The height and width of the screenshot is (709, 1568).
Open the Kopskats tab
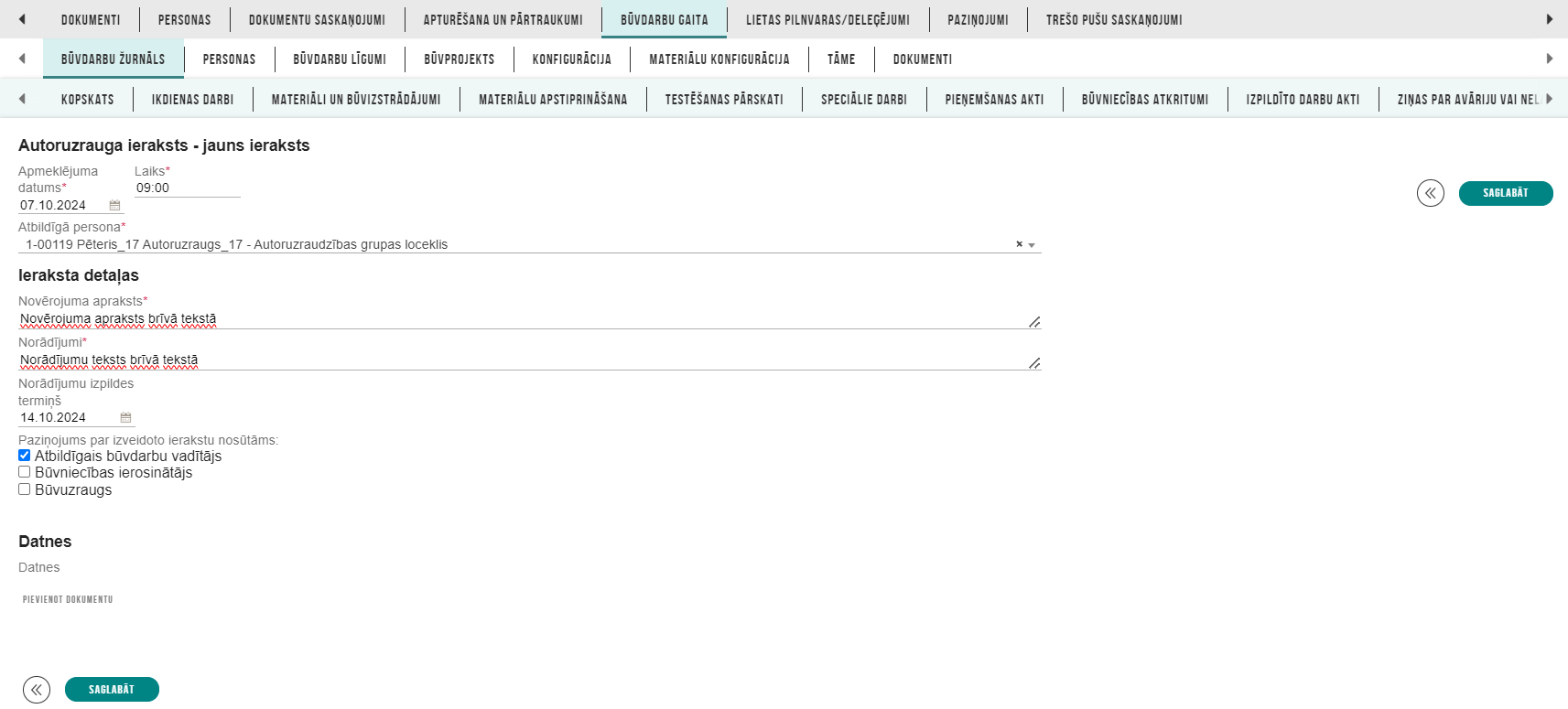click(x=88, y=99)
